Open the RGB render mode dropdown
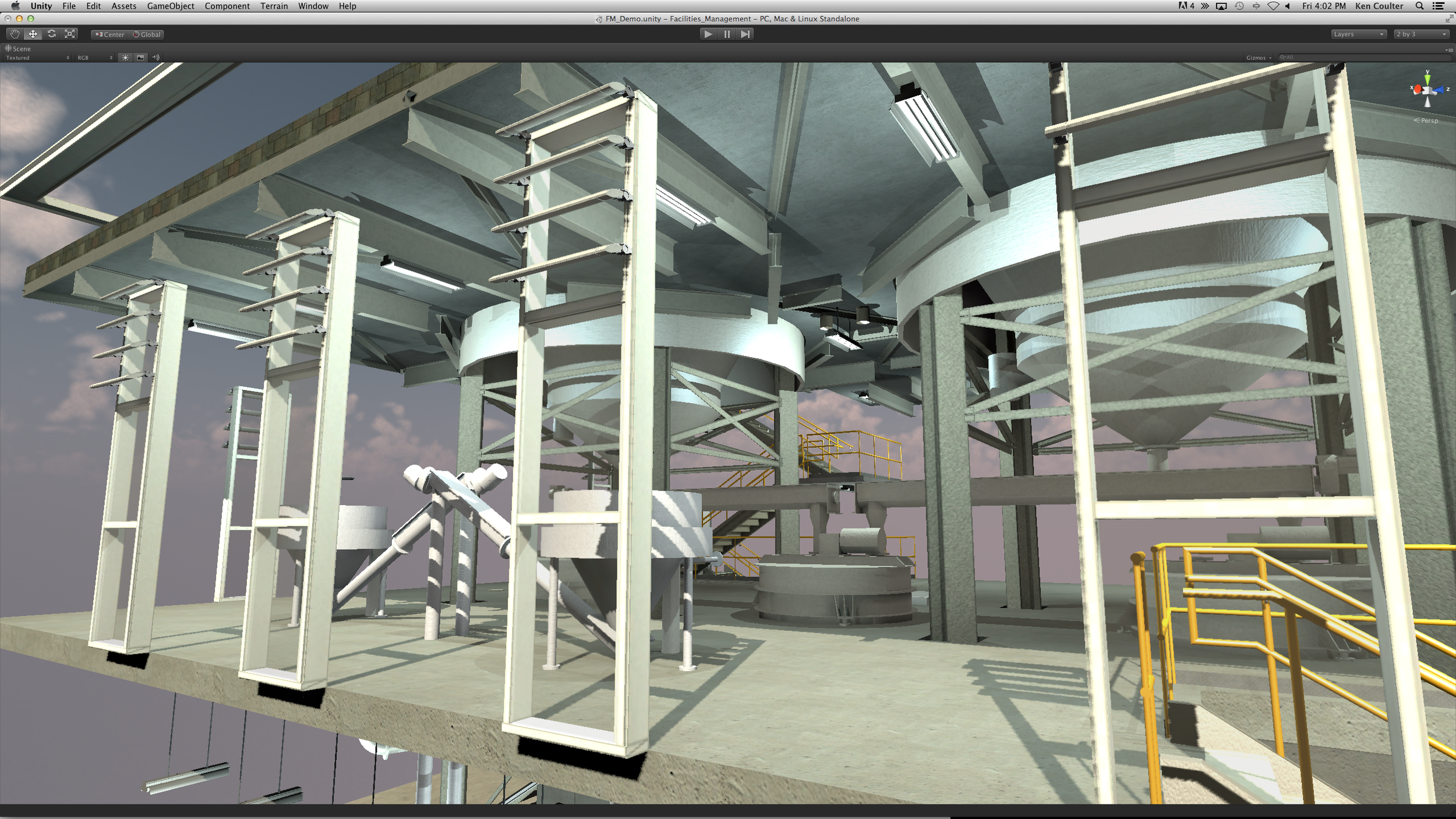Image resolution: width=1456 pixels, height=819 pixels. pyautogui.click(x=95, y=58)
